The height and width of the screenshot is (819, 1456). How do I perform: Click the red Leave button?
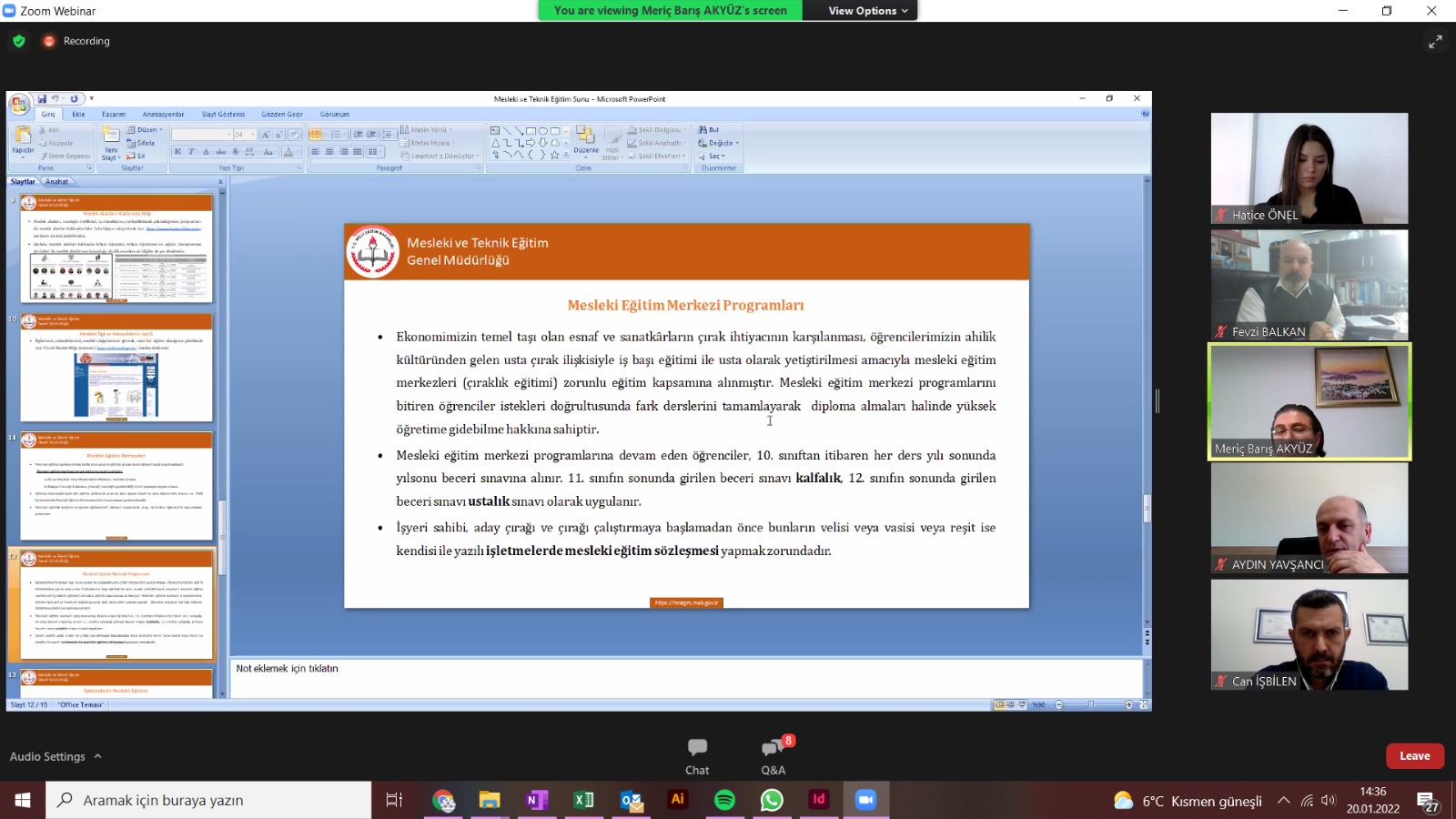click(x=1414, y=756)
